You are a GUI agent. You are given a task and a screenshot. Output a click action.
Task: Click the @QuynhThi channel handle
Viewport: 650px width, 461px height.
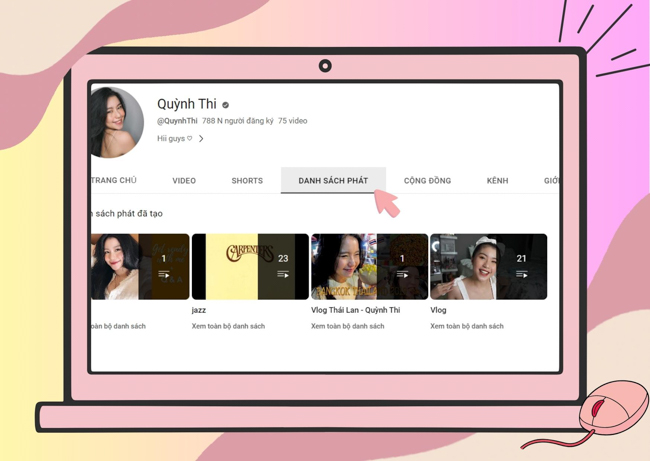(x=177, y=121)
